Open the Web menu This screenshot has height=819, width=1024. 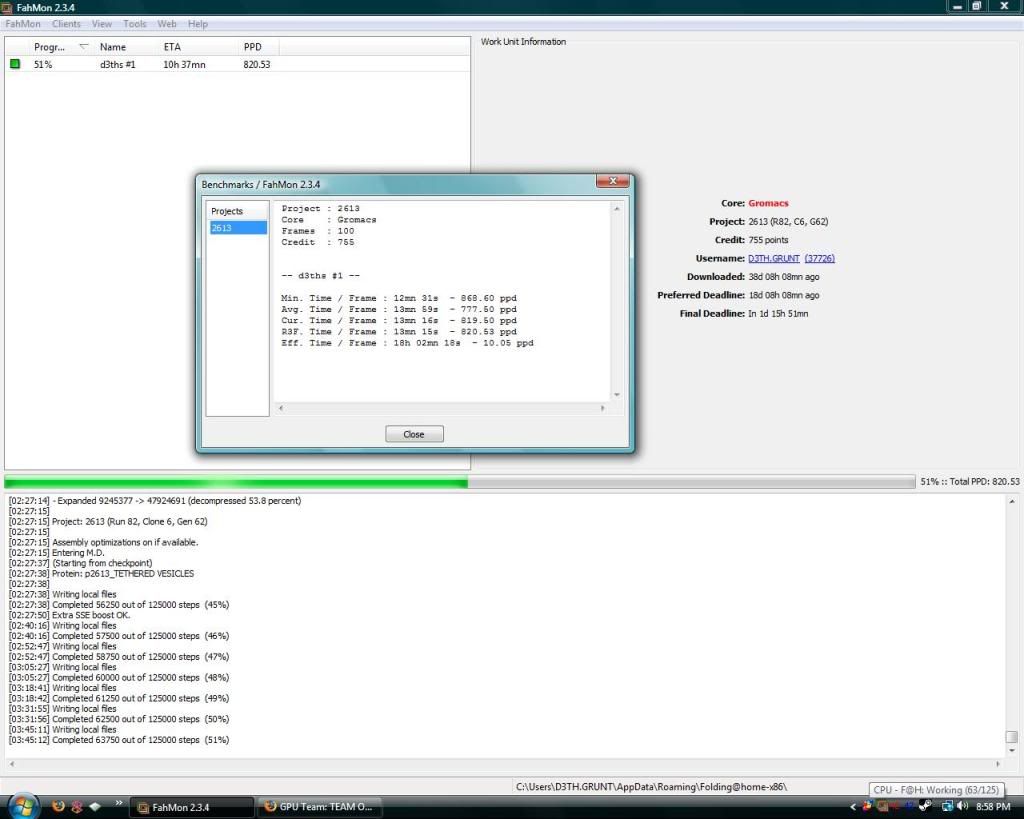167,24
